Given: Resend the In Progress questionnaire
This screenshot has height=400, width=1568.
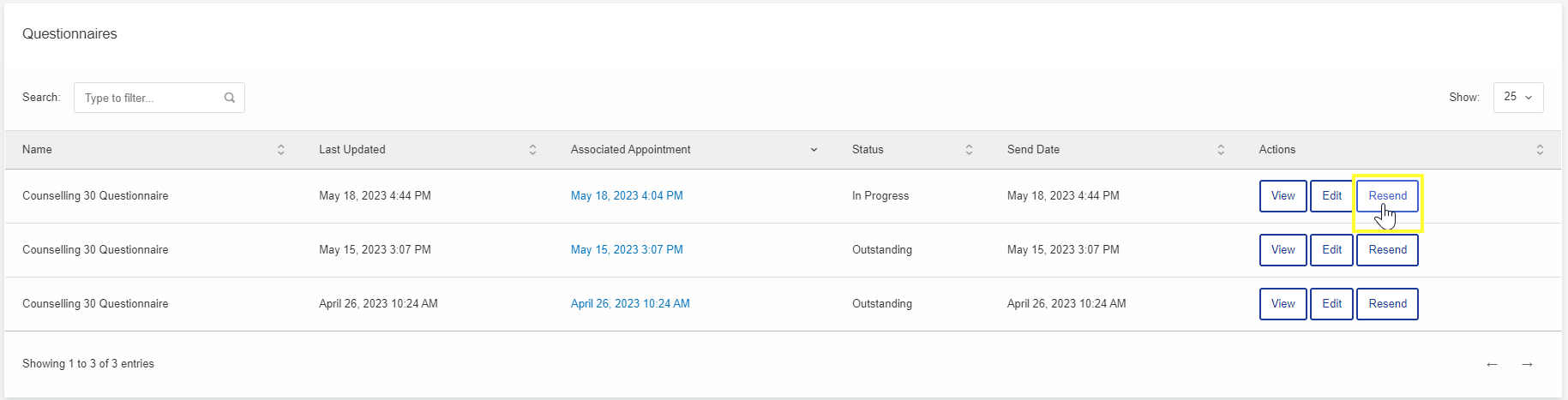Looking at the screenshot, I should click(x=1387, y=196).
